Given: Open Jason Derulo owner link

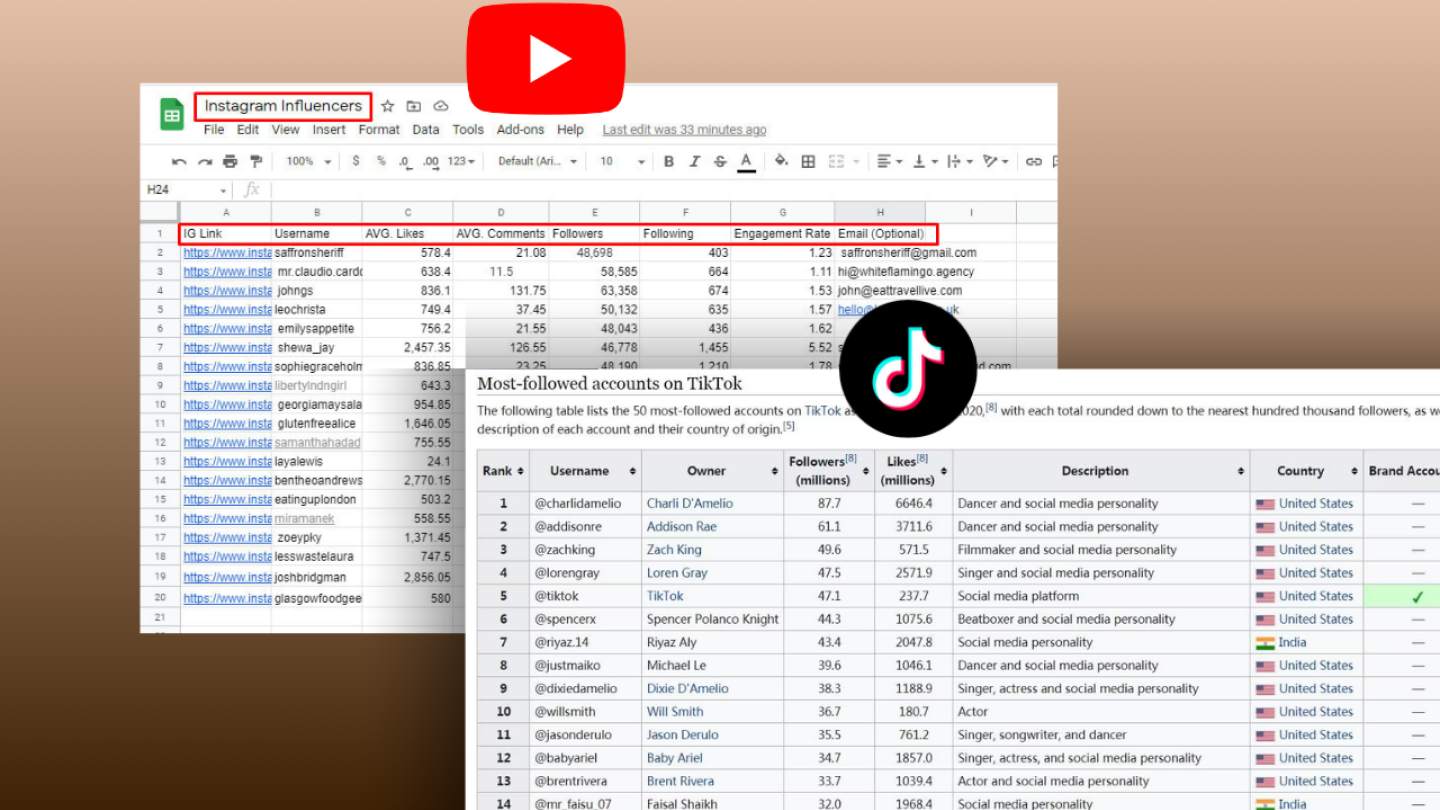Looking at the screenshot, I should [x=682, y=734].
